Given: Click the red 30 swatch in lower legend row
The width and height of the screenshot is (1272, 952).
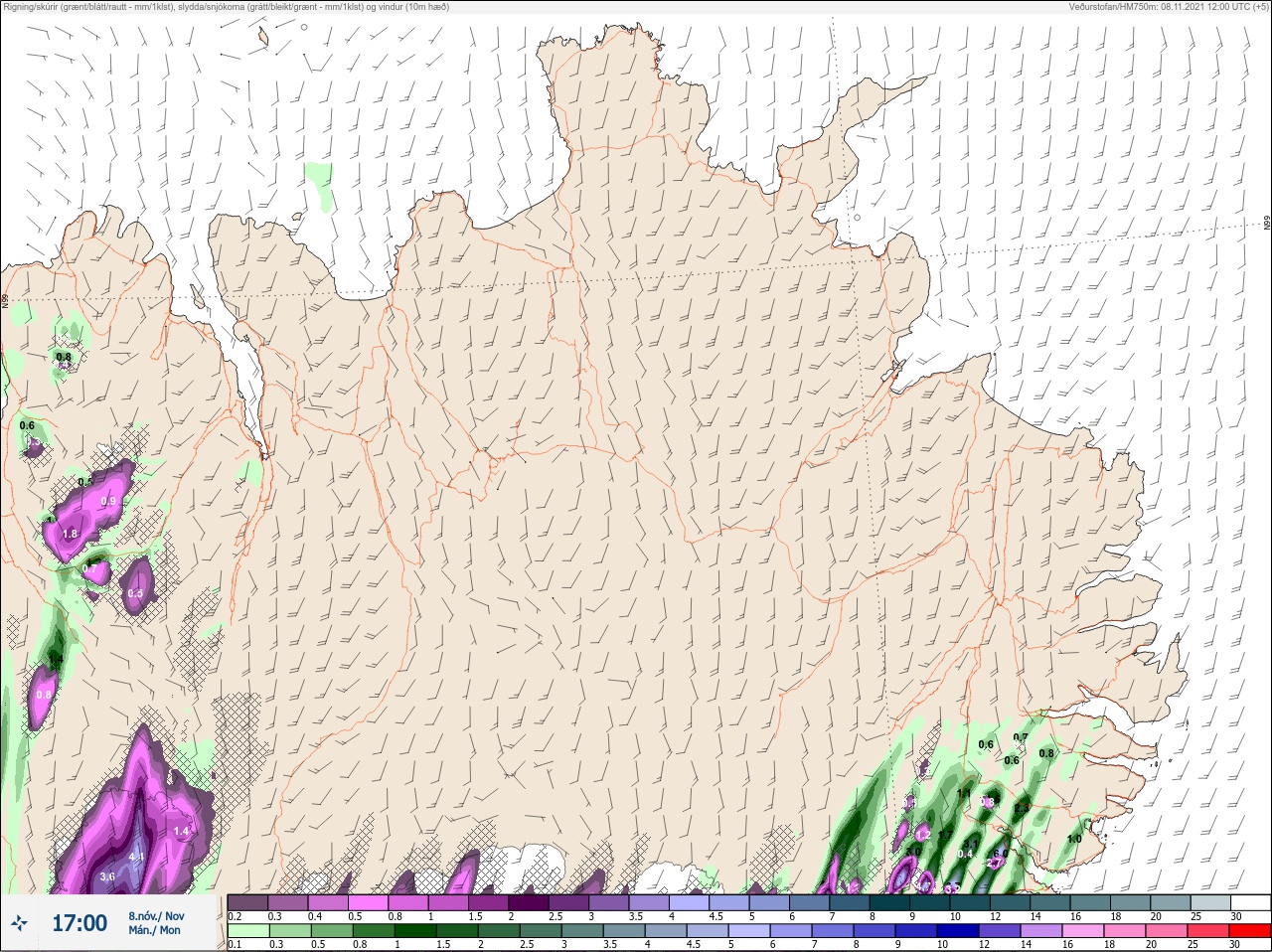Looking at the screenshot, I should 1250,930.
